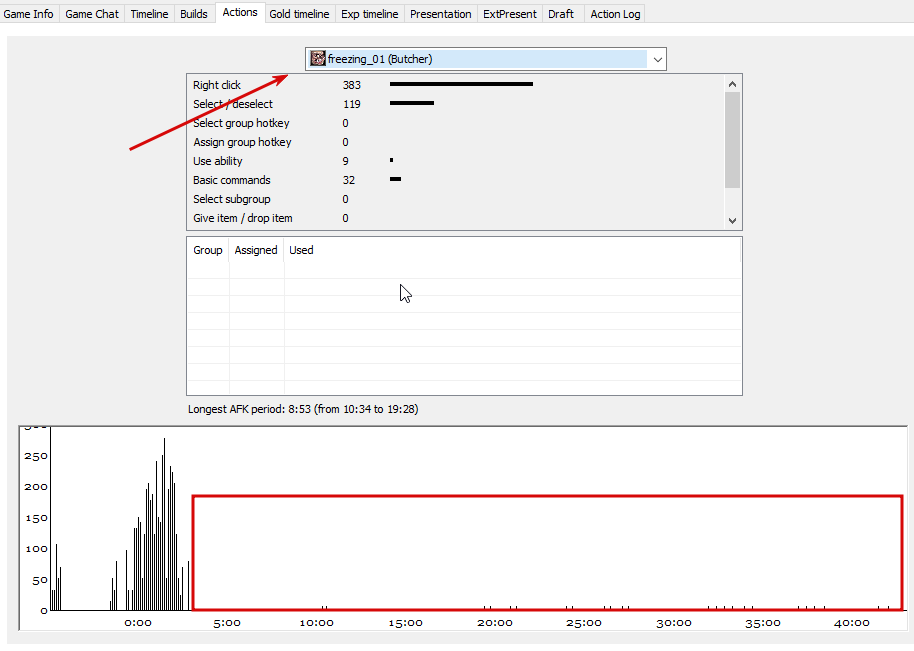The width and height of the screenshot is (914, 651).
Task: Switch to the Builds tab
Action: click(194, 13)
